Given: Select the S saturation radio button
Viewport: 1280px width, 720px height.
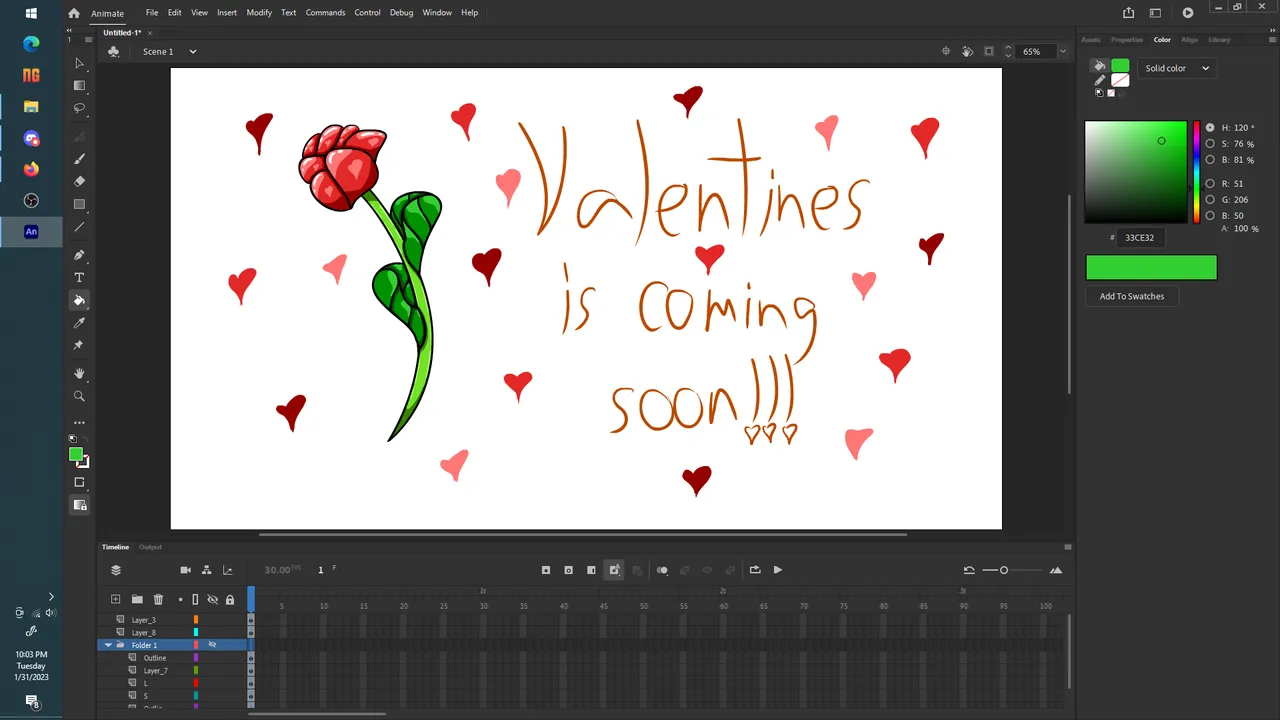Looking at the screenshot, I should (x=1210, y=144).
